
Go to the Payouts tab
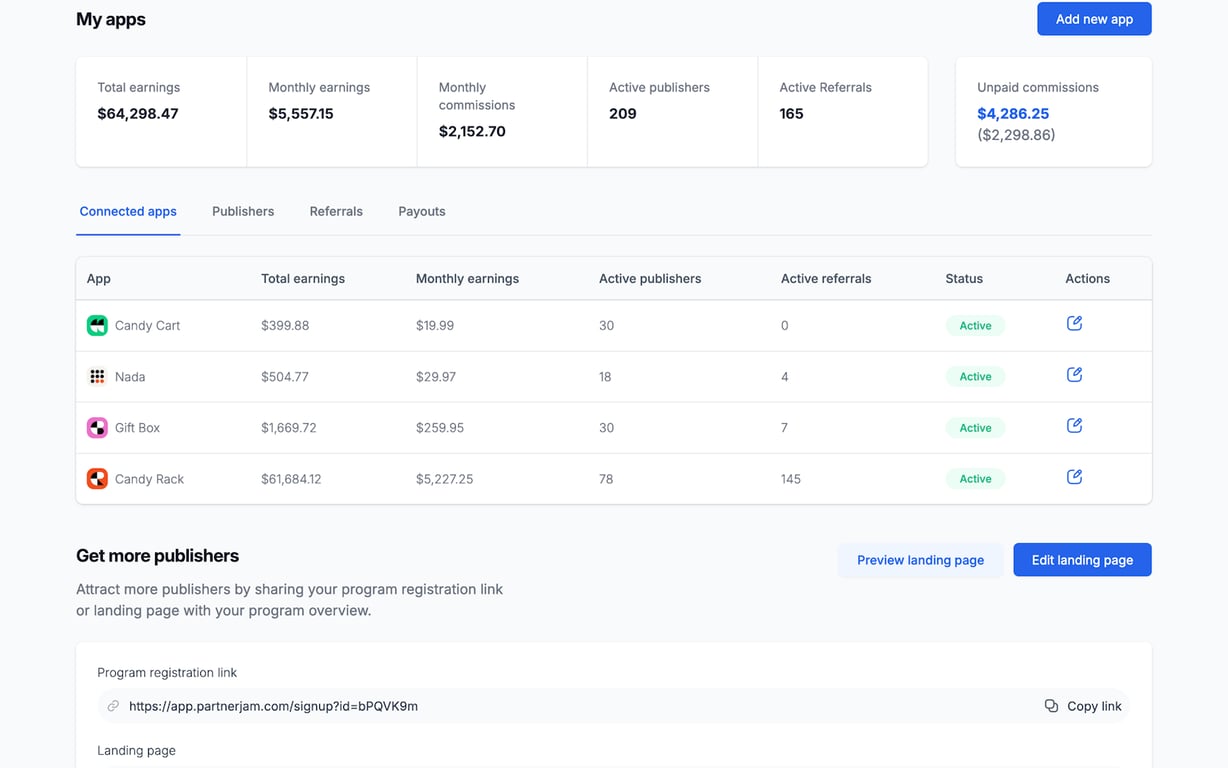pos(422,211)
